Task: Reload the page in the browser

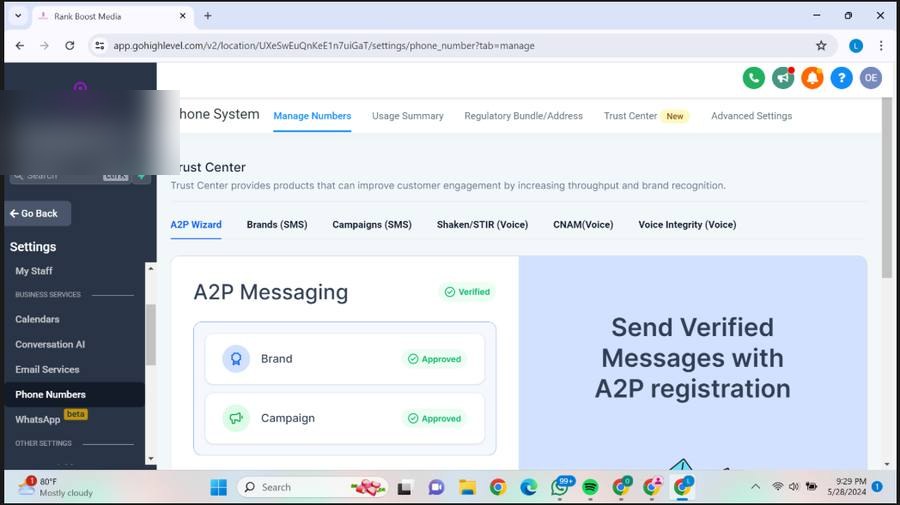Action: 69,46
